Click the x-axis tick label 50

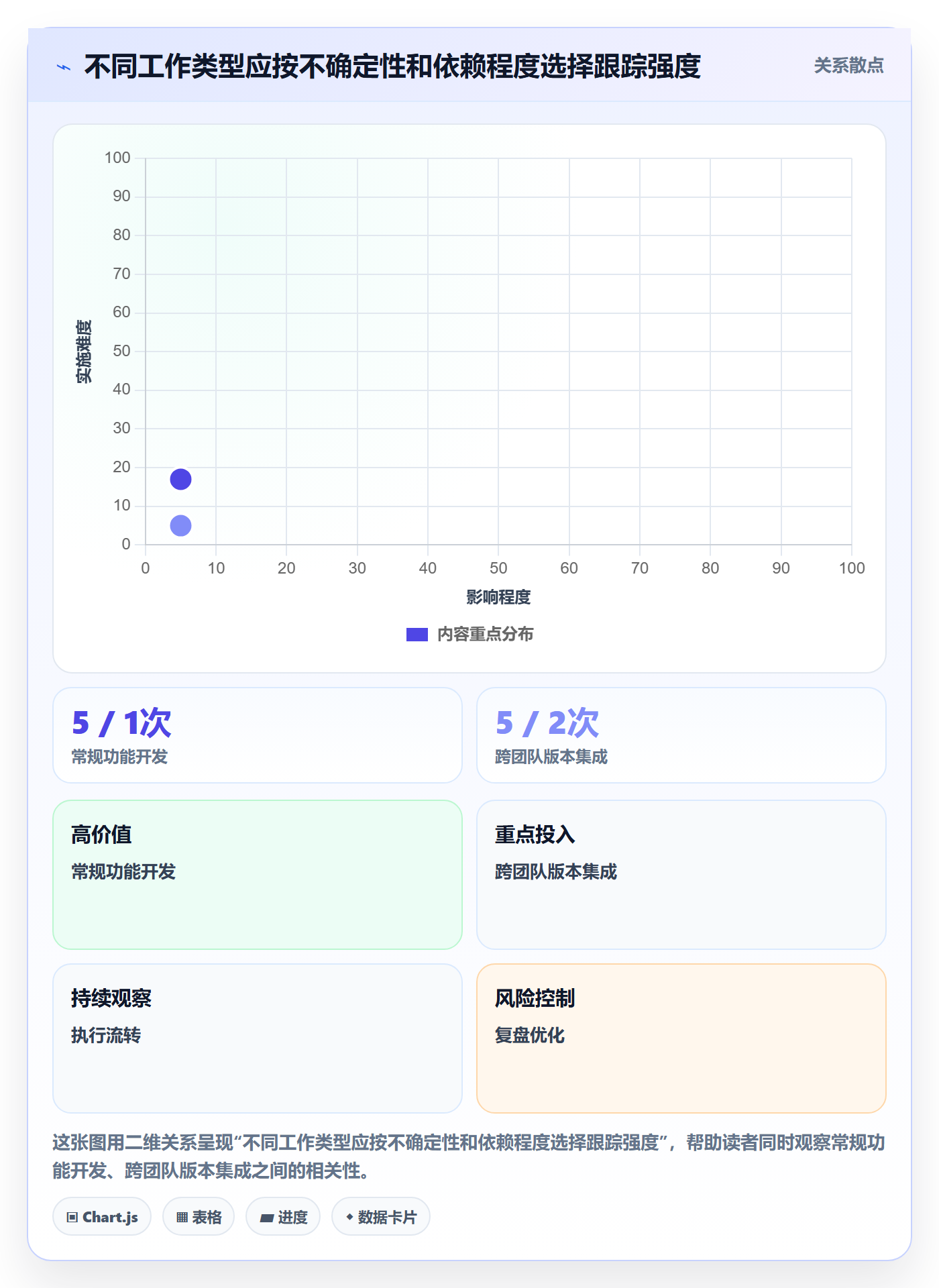tap(498, 568)
